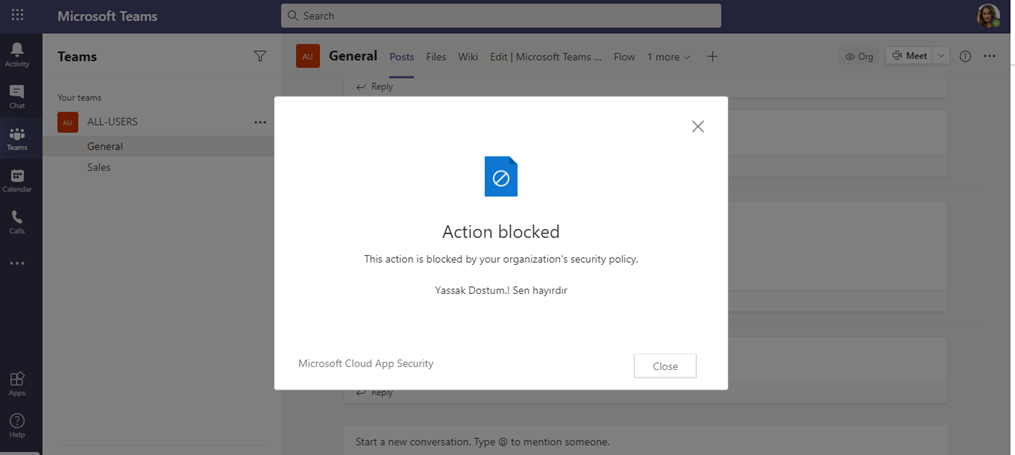Expand the 1 more tabs dropdown
Image resolution: width=1015 pixels, height=455 pixels.
click(x=669, y=57)
